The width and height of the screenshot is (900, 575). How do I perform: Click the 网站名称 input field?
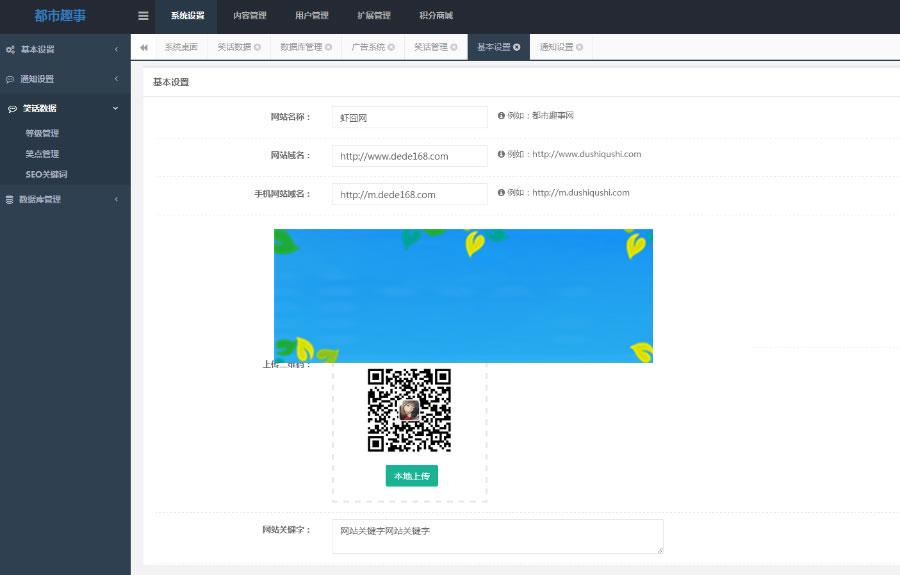pyautogui.click(x=409, y=117)
